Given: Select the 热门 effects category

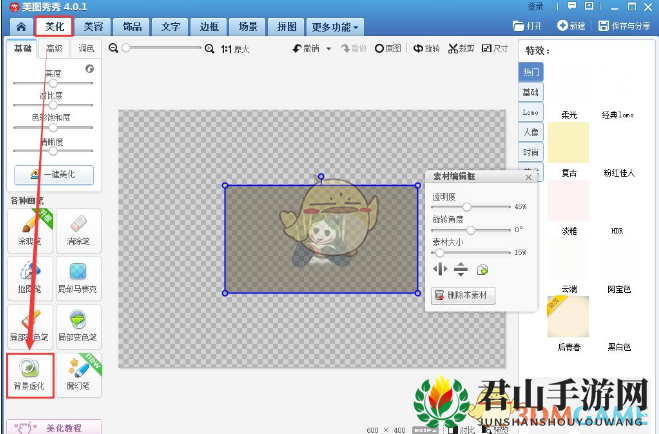Looking at the screenshot, I should click(x=531, y=72).
